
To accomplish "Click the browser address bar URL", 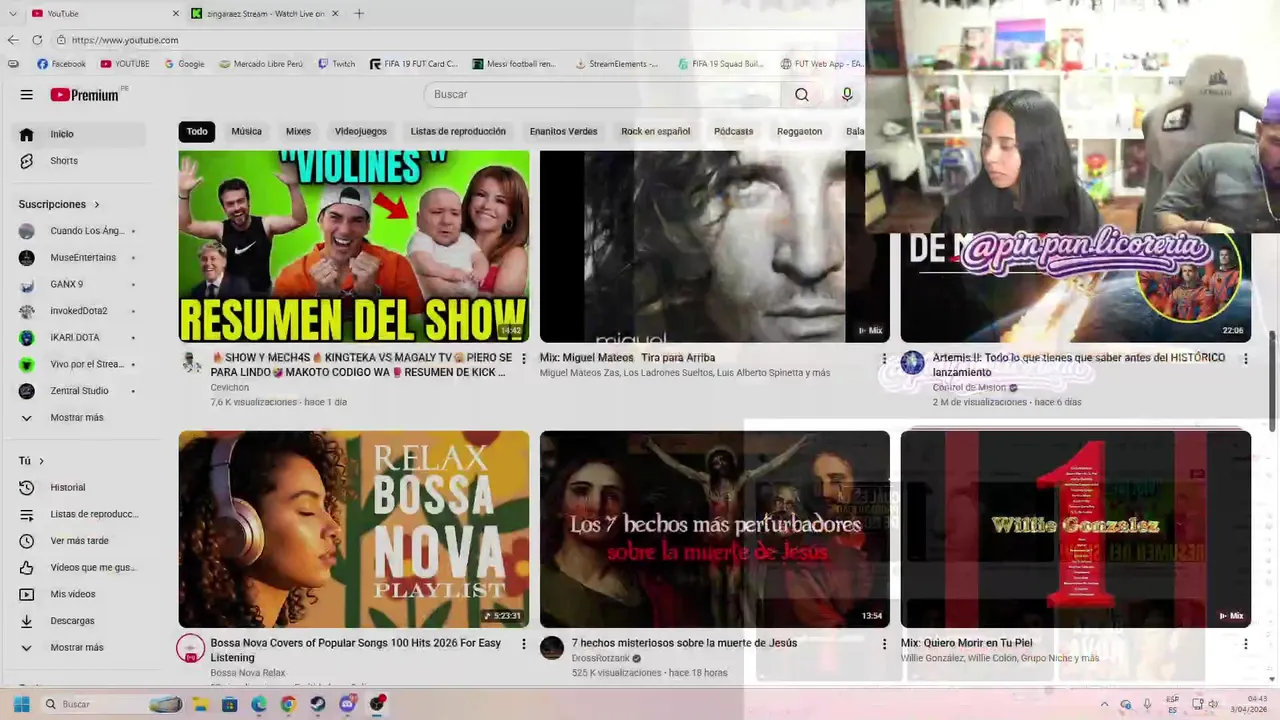I will [x=125, y=40].
